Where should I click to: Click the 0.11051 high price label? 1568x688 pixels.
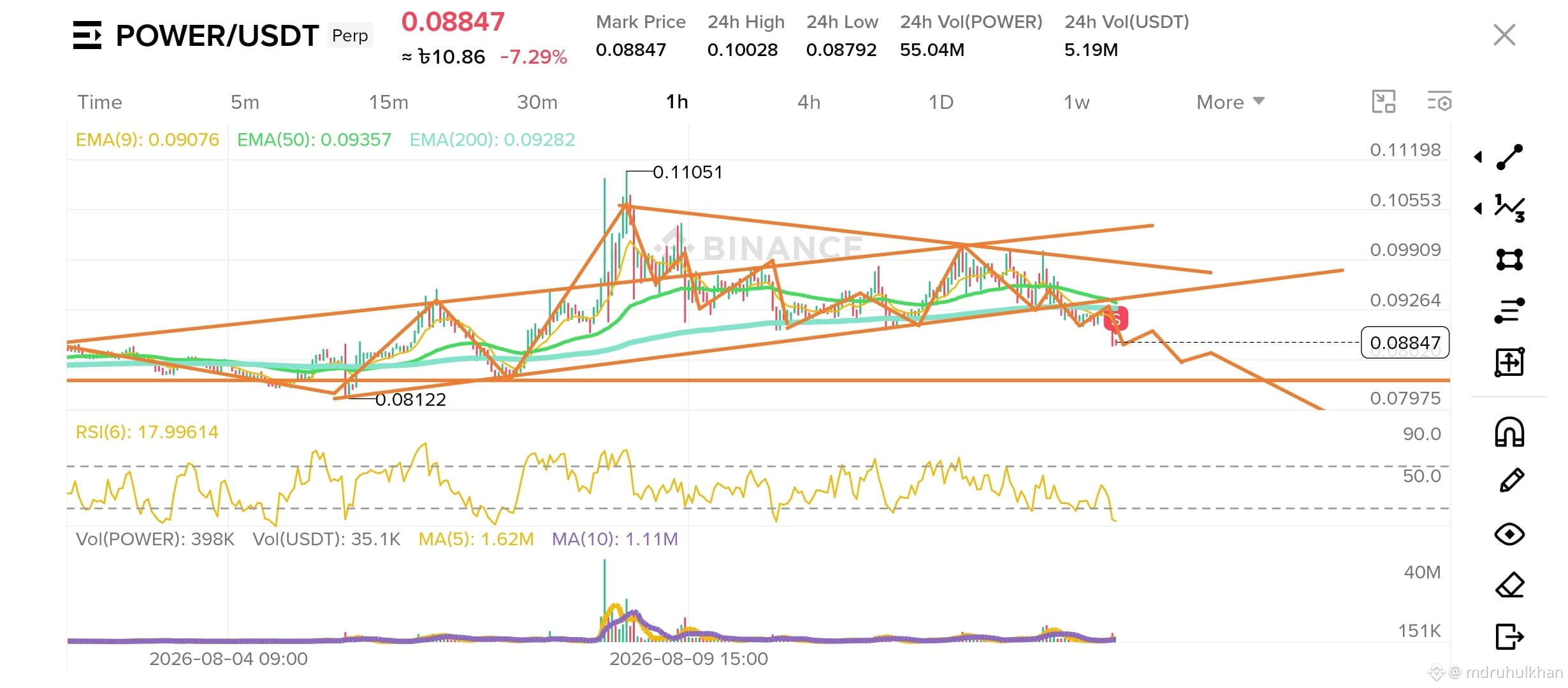pos(688,172)
